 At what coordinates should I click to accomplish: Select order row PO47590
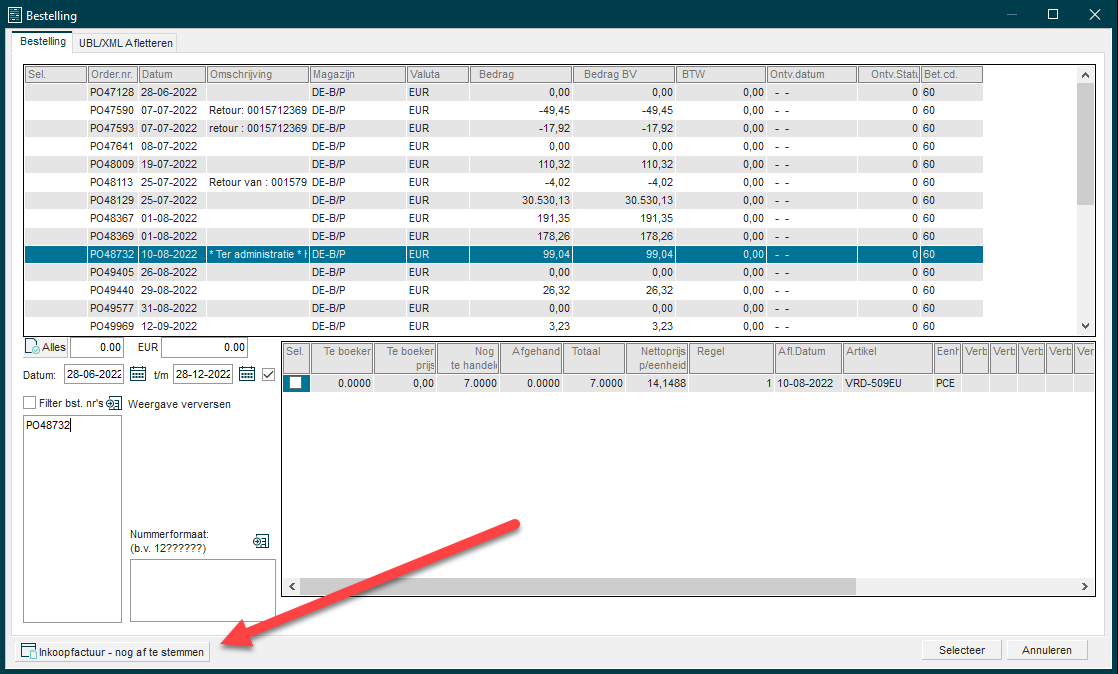pos(503,110)
